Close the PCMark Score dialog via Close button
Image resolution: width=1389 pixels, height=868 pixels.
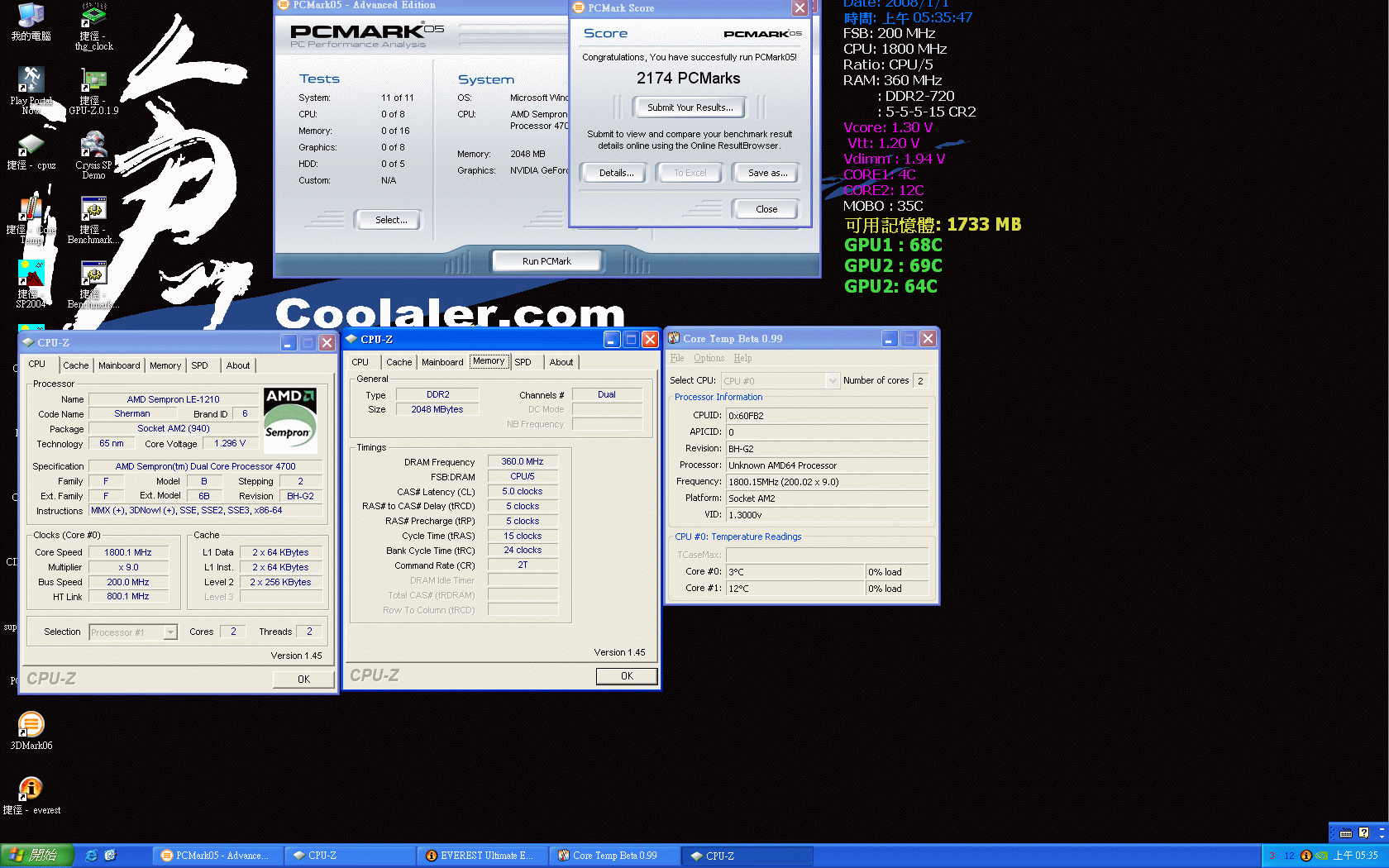(766, 209)
